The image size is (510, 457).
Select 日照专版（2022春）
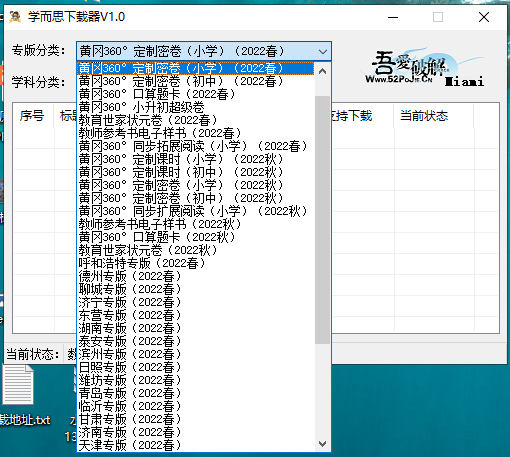pos(196,367)
